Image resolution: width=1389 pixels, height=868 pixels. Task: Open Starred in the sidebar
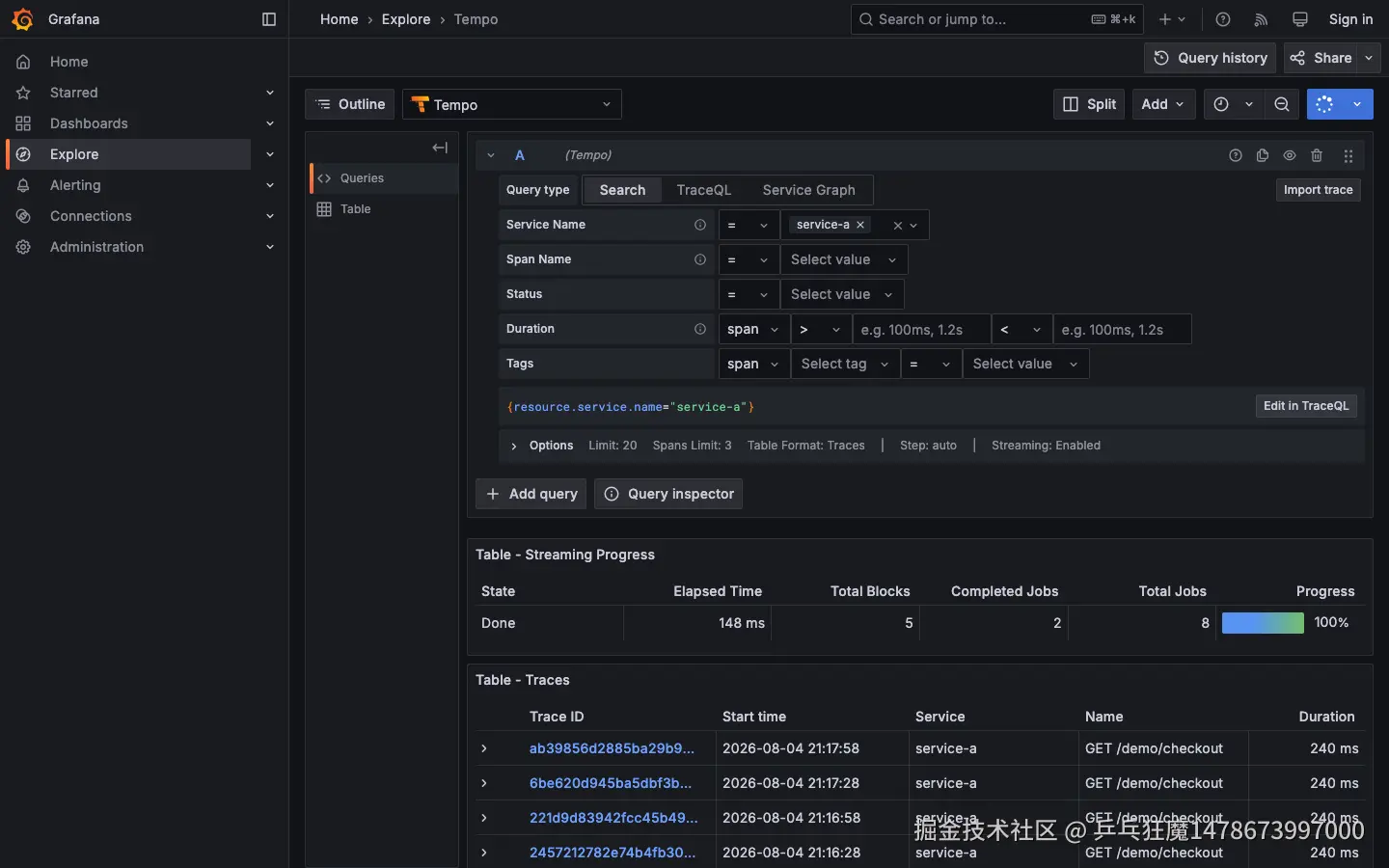coord(74,93)
